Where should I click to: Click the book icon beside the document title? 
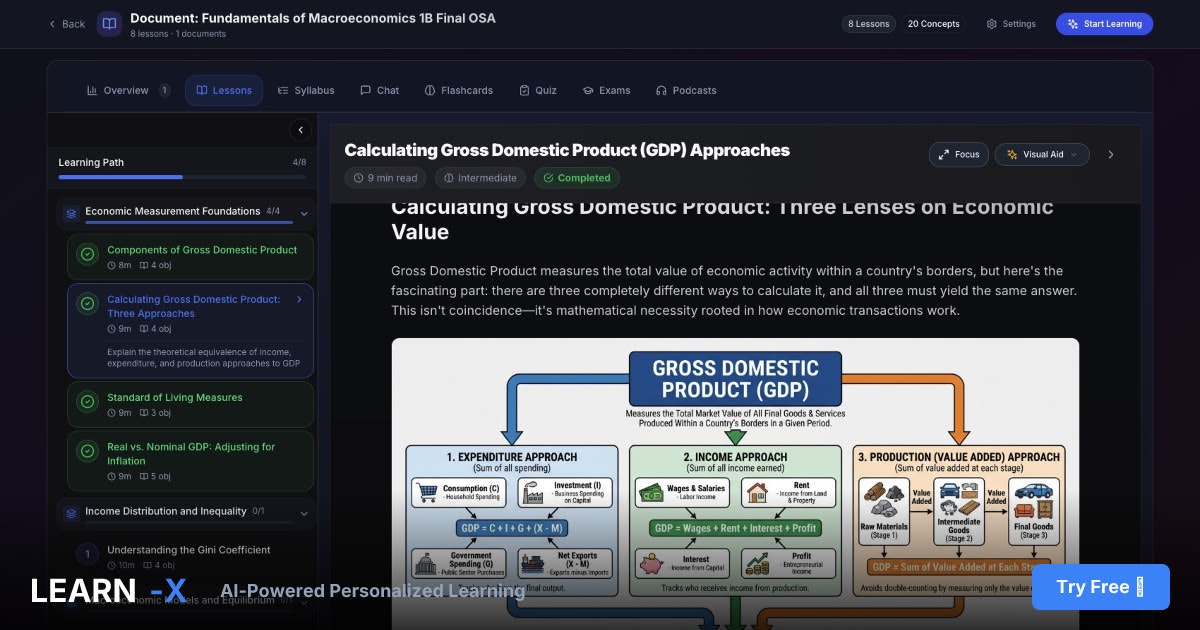point(110,24)
